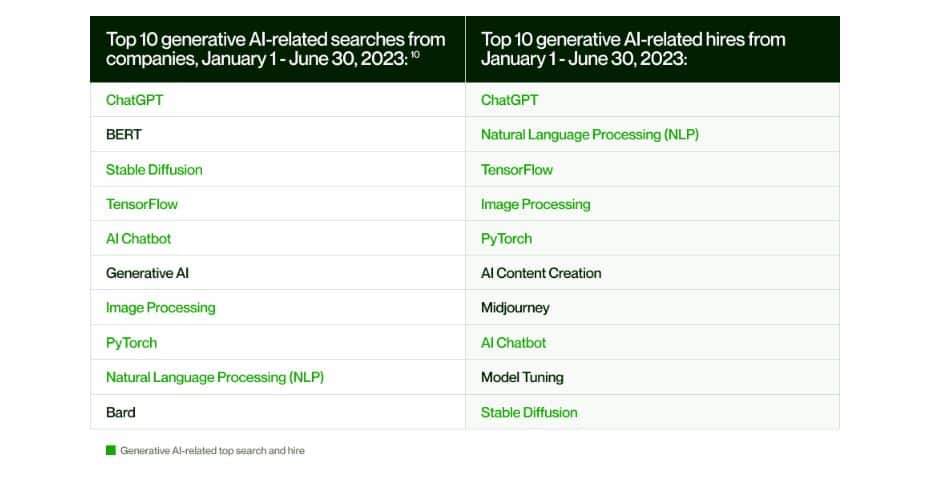Screen dimensions: 927x482
Task: Select TensorFlow in the searches column
Action: coord(141,204)
